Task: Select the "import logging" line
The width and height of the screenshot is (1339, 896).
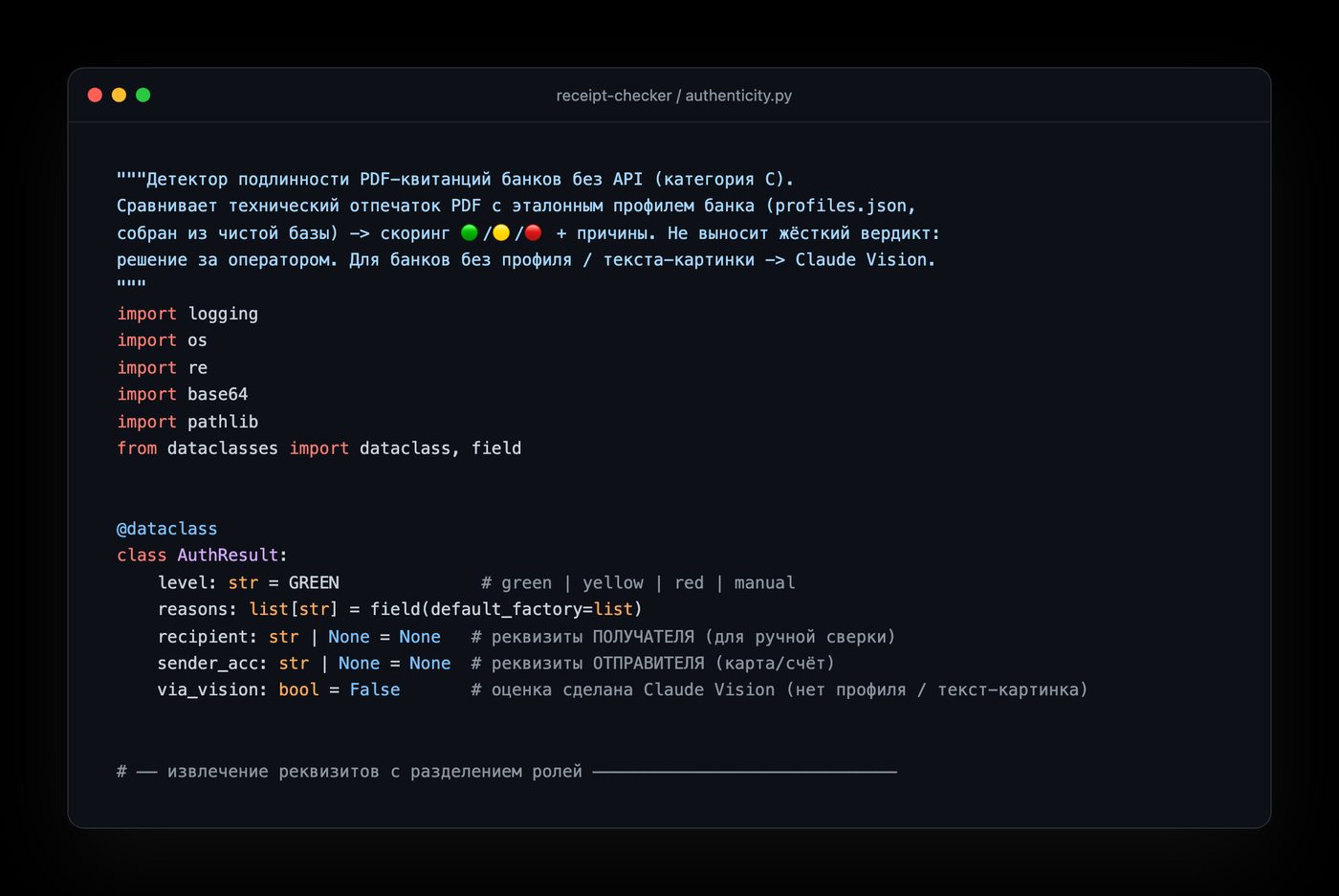Action: [187, 314]
